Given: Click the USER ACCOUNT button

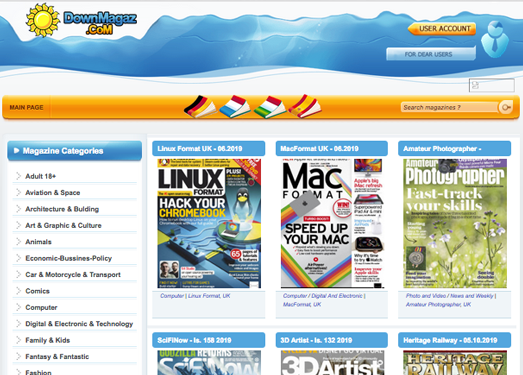Looking at the screenshot, I should (x=442, y=29).
